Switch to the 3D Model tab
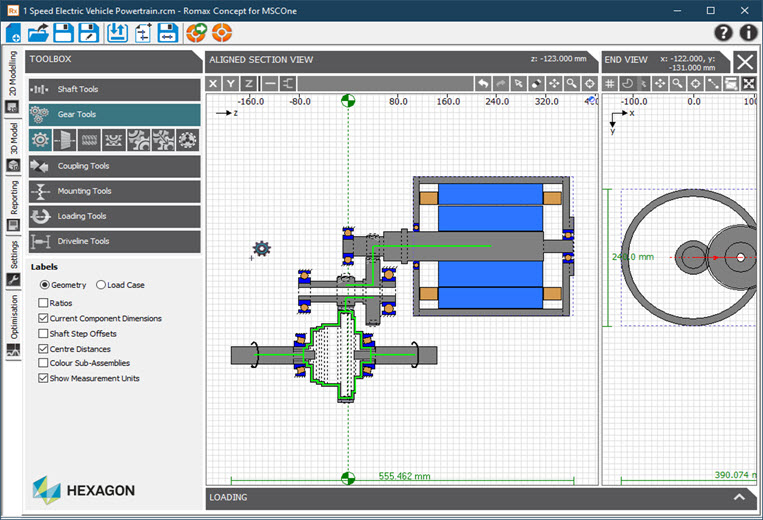Screen dimensions: 763x520 coord(13,142)
